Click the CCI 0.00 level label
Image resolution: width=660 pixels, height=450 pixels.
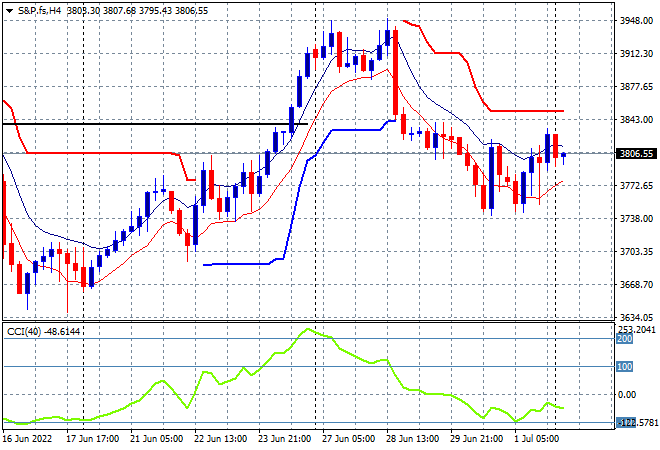point(627,394)
